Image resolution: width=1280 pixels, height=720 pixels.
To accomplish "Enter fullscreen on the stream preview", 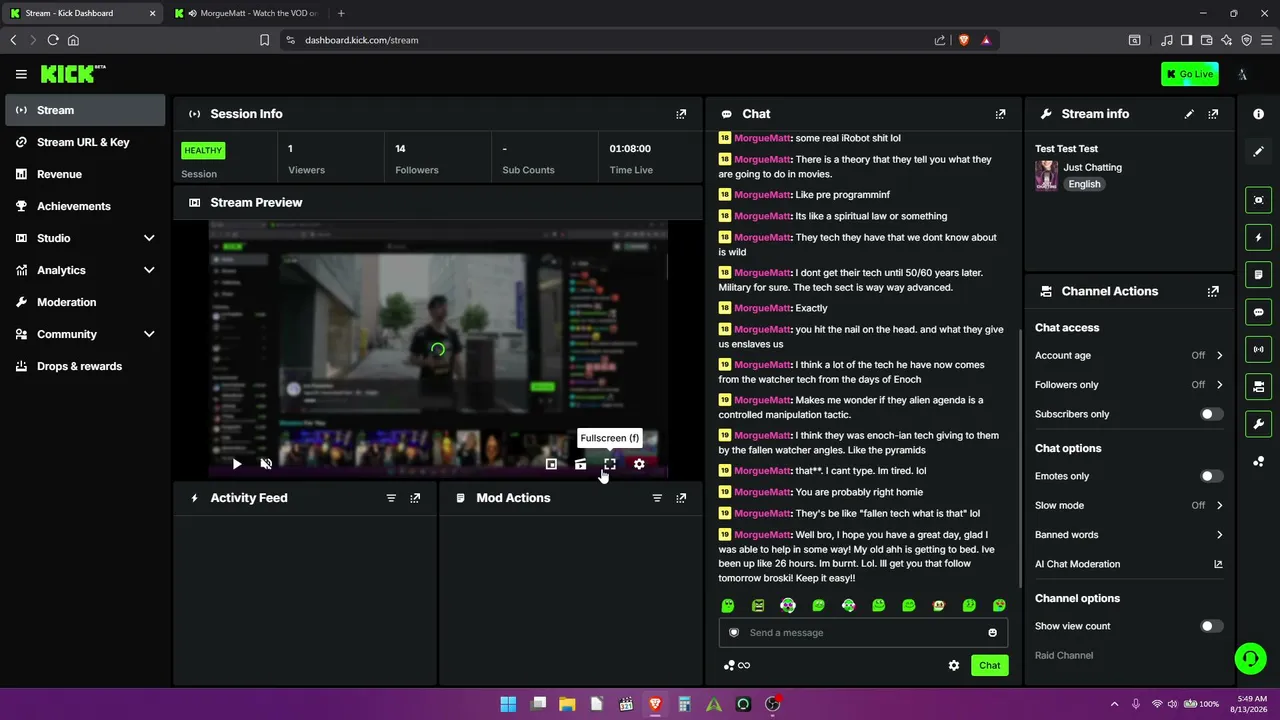I will [610, 464].
